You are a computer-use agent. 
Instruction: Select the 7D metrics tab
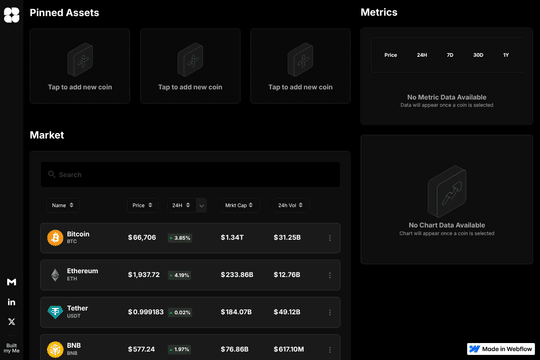pyautogui.click(x=450, y=55)
